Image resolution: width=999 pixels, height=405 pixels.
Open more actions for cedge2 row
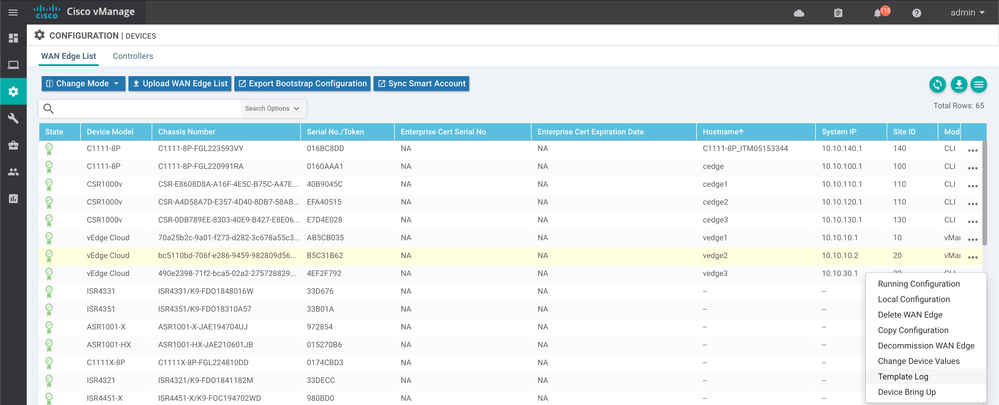click(x=972, y=203)
